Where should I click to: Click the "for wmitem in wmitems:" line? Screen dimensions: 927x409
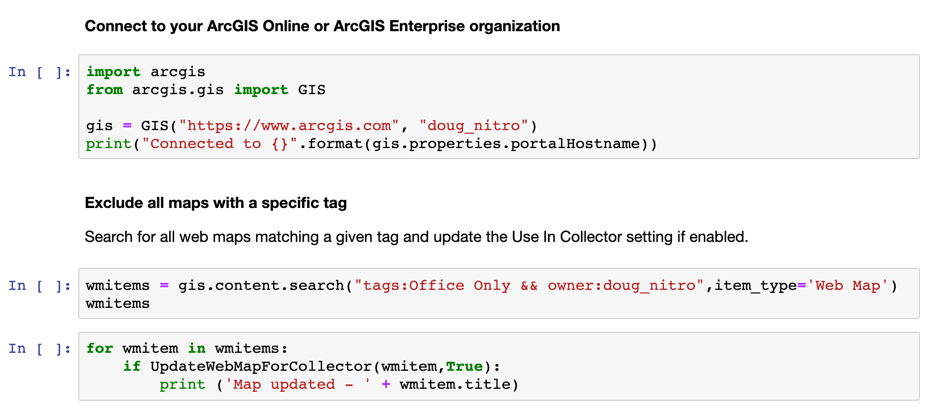pyautogui.click(x=187, y=348)
